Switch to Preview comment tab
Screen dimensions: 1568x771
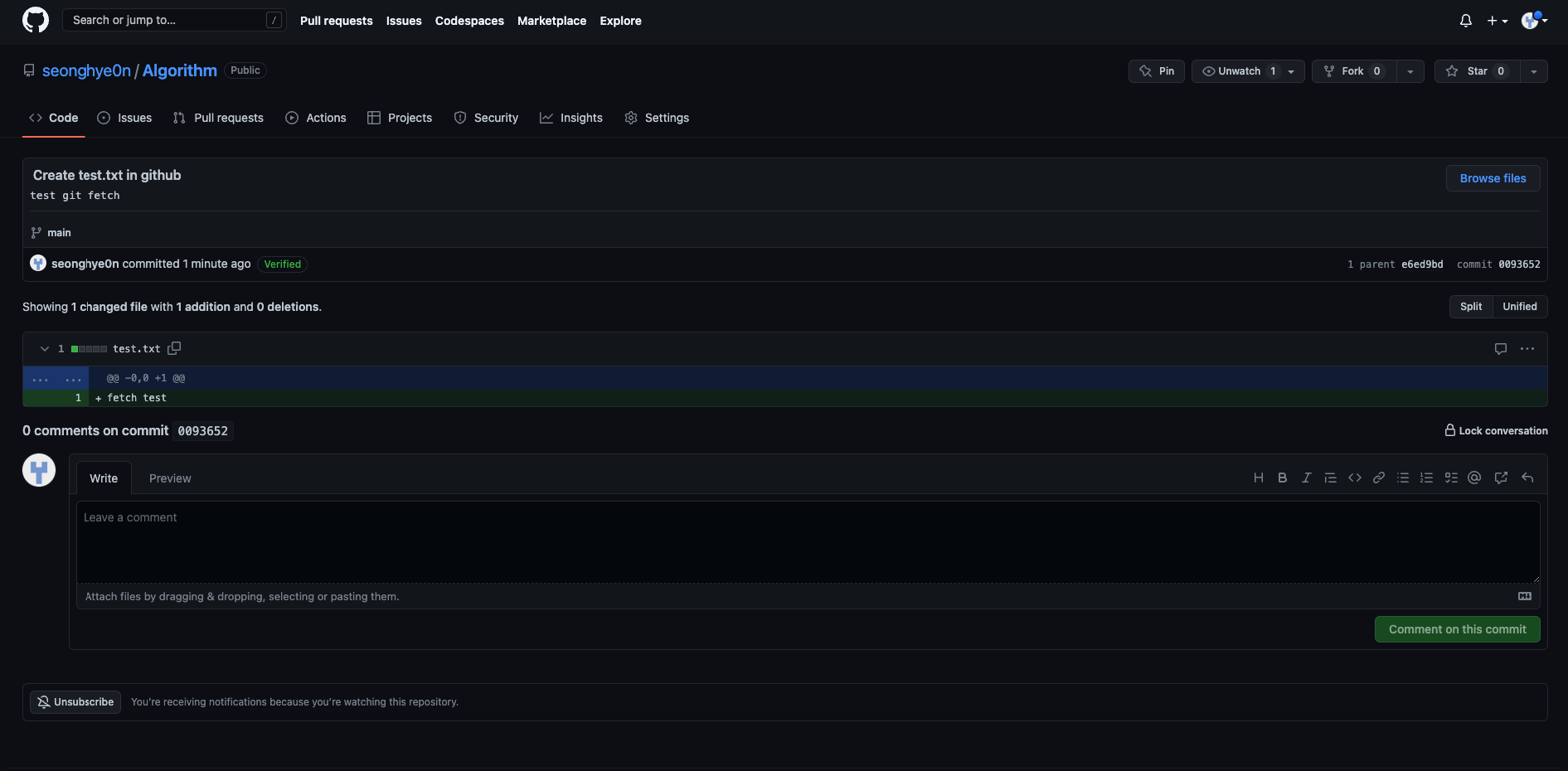pyautogui.click(x=170, y=478)
